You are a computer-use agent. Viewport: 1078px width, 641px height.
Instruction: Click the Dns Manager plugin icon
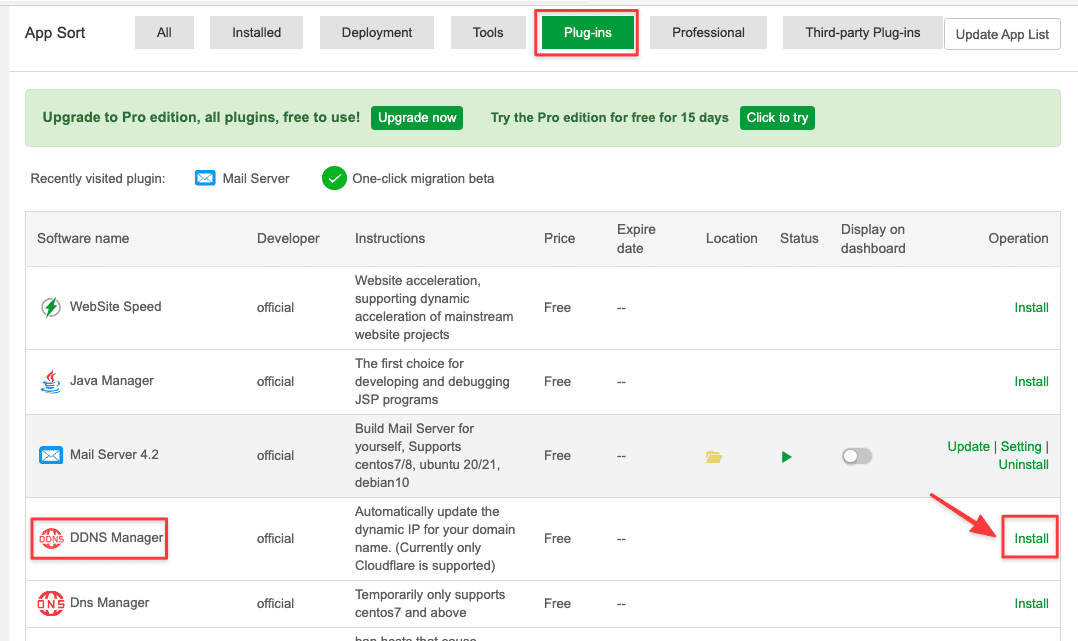51,603
